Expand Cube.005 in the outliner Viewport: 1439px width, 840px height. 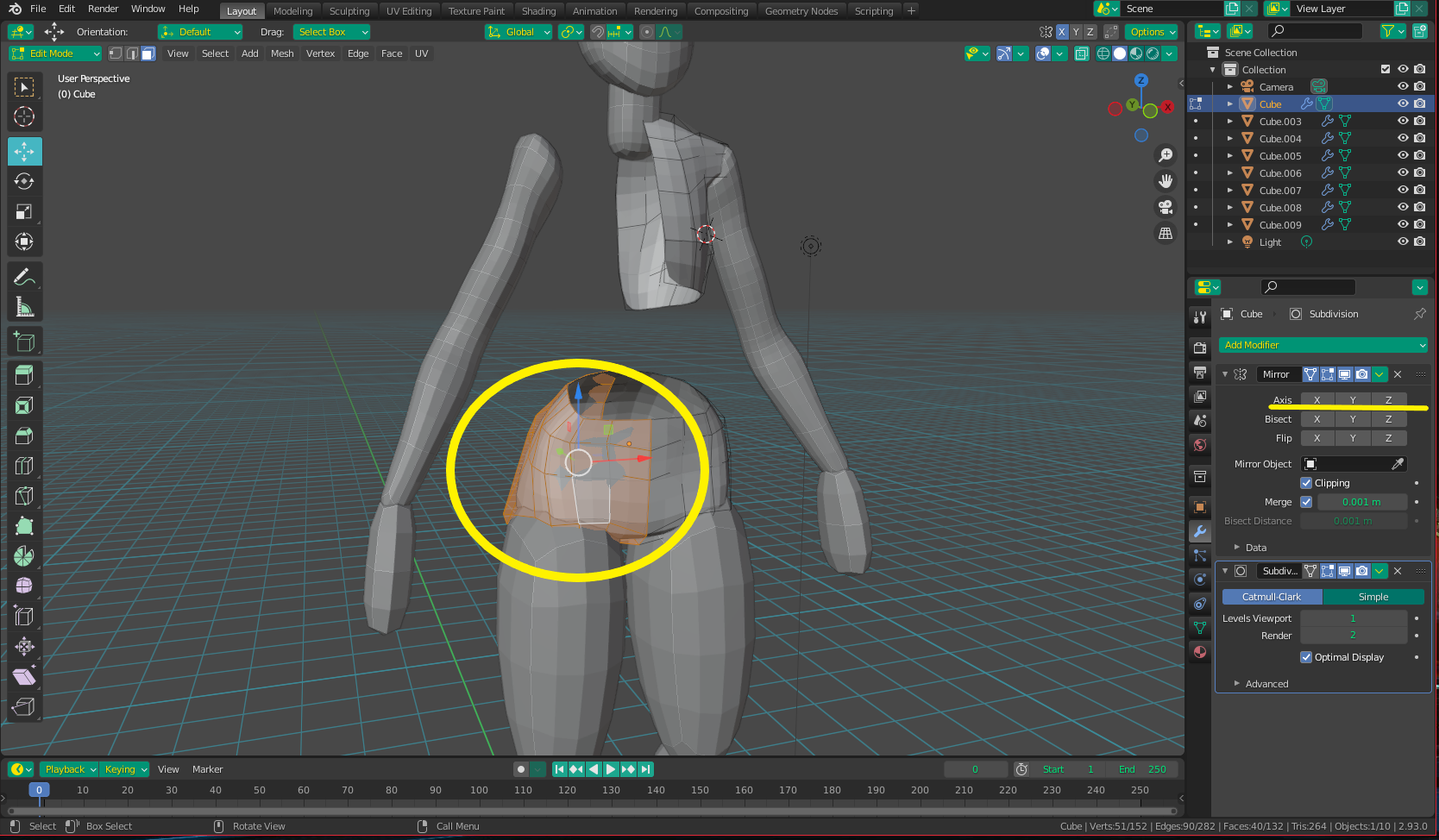pyautogui.click(x=1230, y=155)
